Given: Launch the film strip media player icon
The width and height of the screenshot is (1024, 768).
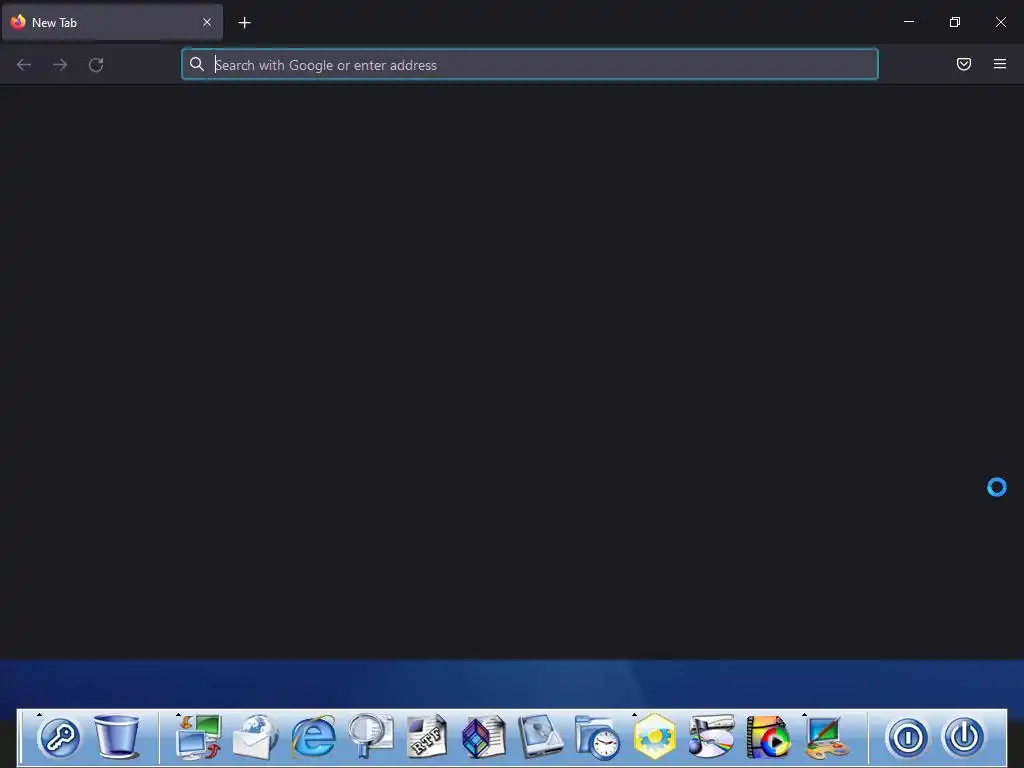Looking at the screenshot, I should pos(768,737).
